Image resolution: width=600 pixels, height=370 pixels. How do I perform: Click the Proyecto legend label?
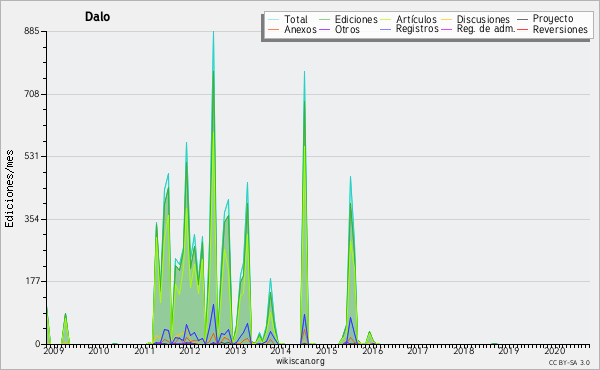pos(553,19)
